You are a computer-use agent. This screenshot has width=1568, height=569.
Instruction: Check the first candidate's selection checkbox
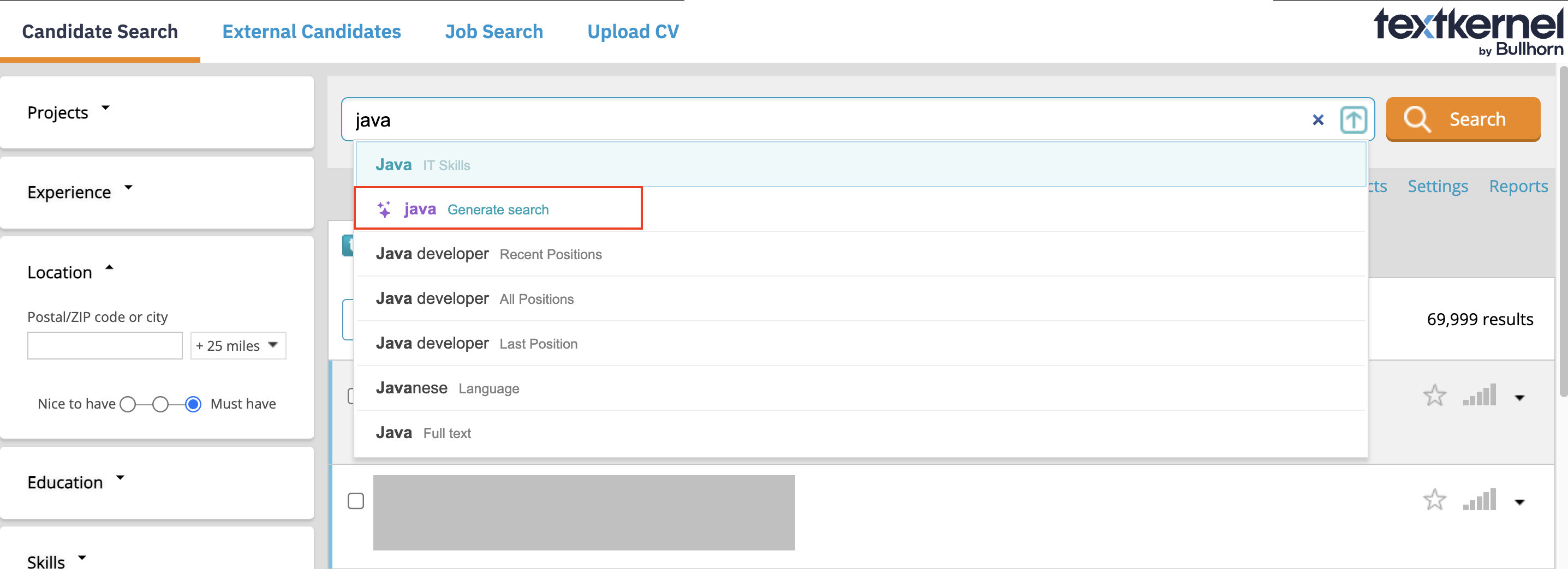356,395
